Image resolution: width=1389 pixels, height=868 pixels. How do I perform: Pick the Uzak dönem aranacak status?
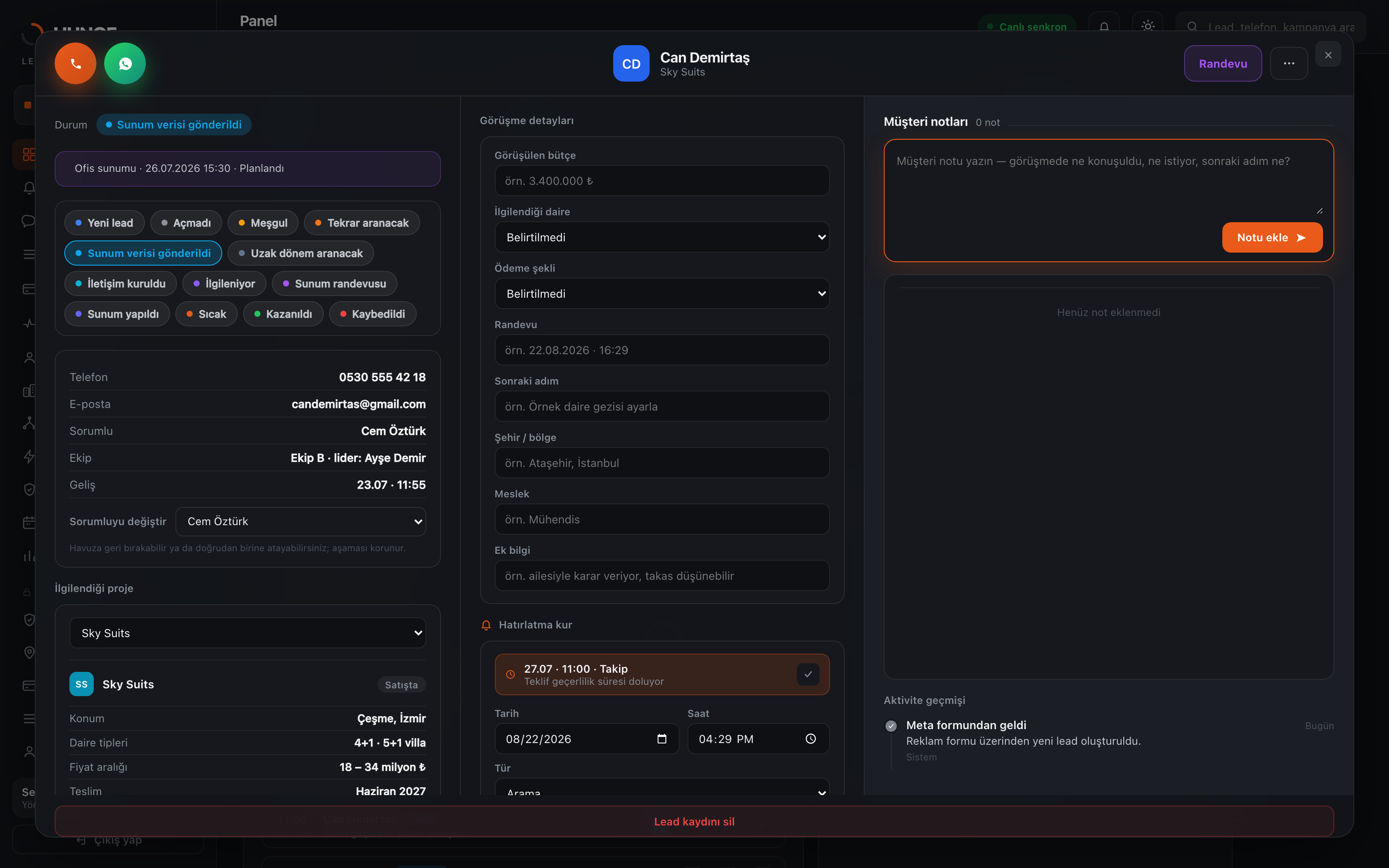(300, 253)
